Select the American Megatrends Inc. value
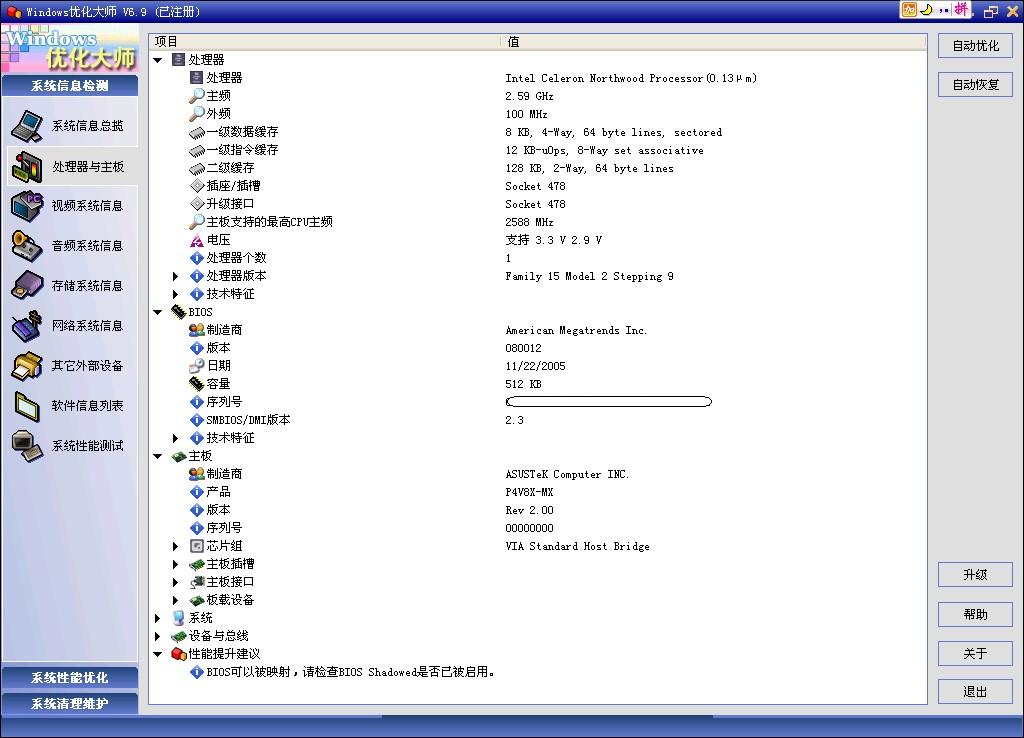Screen dimensions: 1024x738 tap(576, 330)
